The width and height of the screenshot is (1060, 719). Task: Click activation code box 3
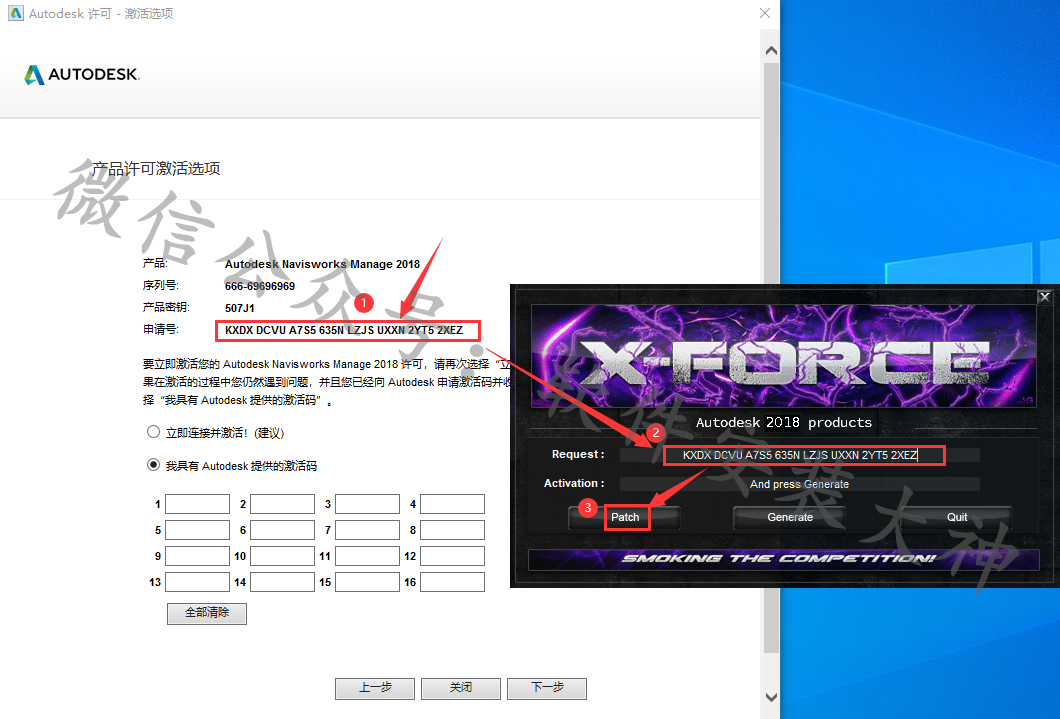tap(368, 504)
